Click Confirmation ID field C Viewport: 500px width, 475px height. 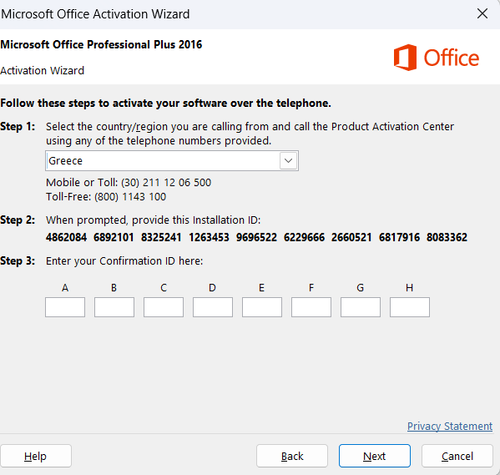click(x=163, y=307)
